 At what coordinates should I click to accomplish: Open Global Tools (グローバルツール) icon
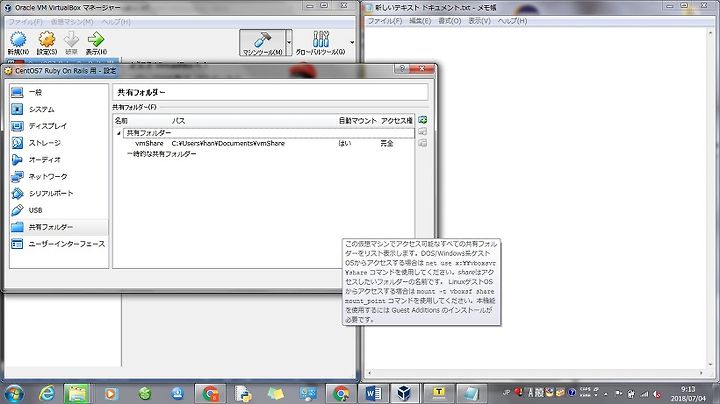point(320,43)
